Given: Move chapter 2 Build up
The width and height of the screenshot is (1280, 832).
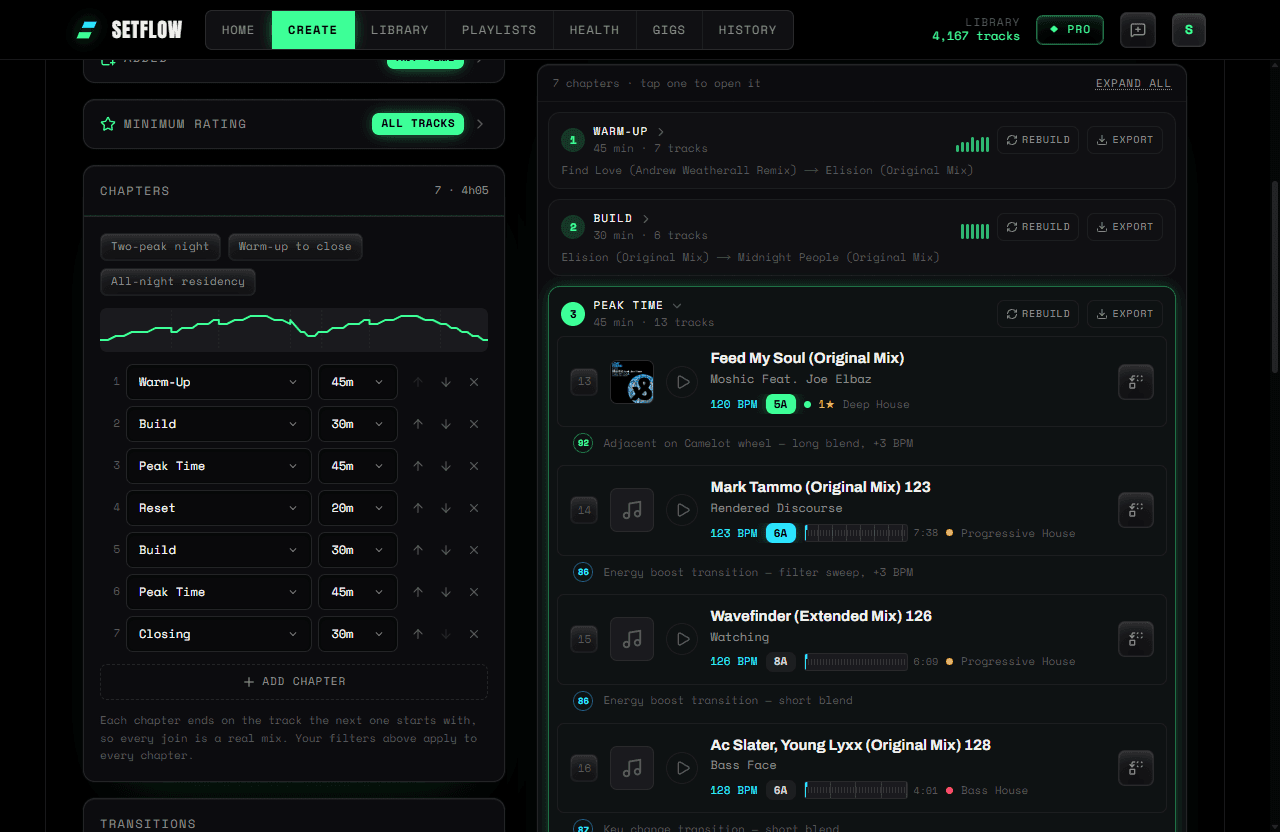Looking at the screenshot, I should click(418, 424).
